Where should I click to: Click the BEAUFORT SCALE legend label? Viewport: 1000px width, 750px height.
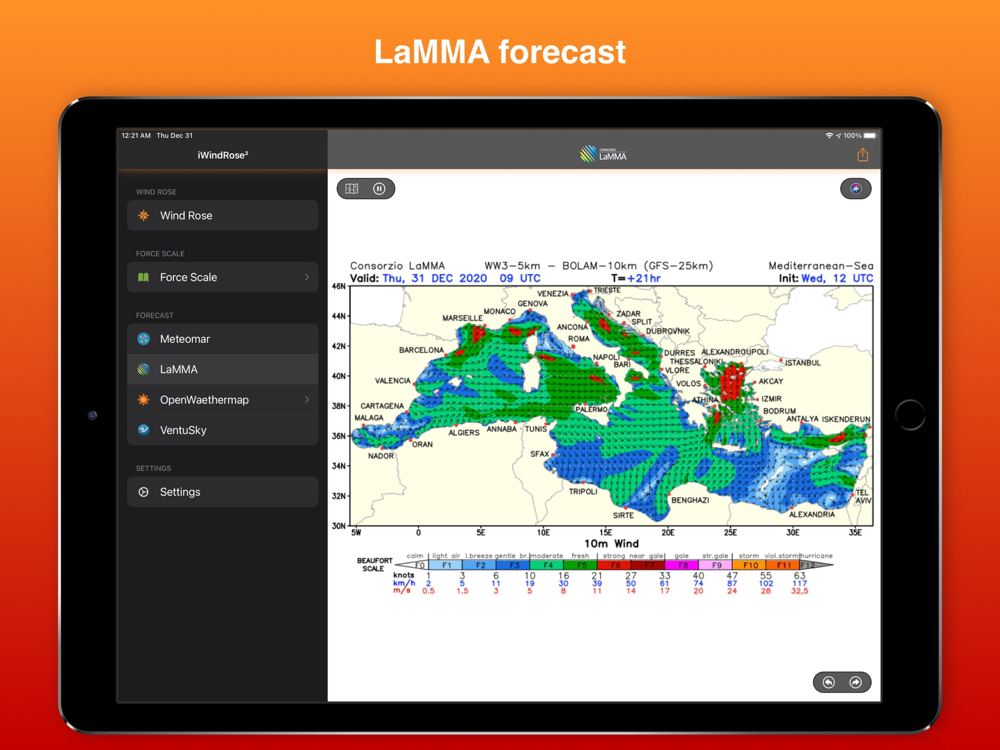tap(374, 564)
